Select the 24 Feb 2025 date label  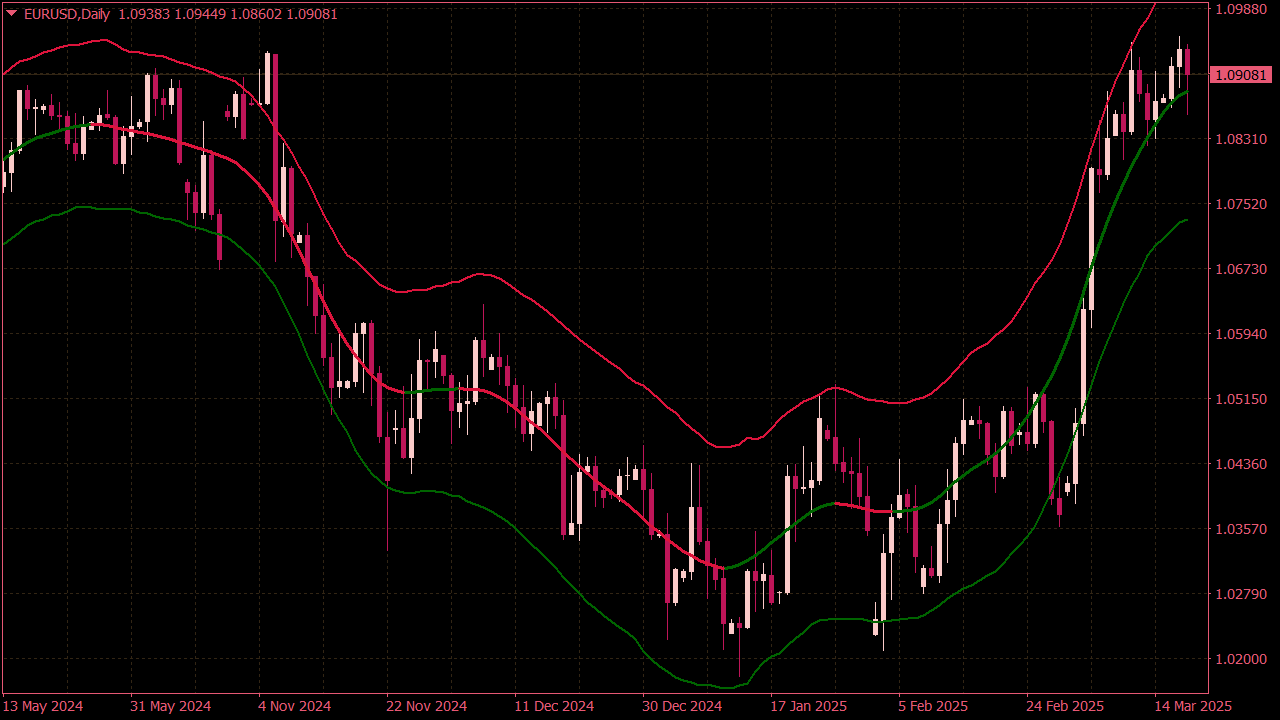pyautogui.click(x=1065, y=706)
